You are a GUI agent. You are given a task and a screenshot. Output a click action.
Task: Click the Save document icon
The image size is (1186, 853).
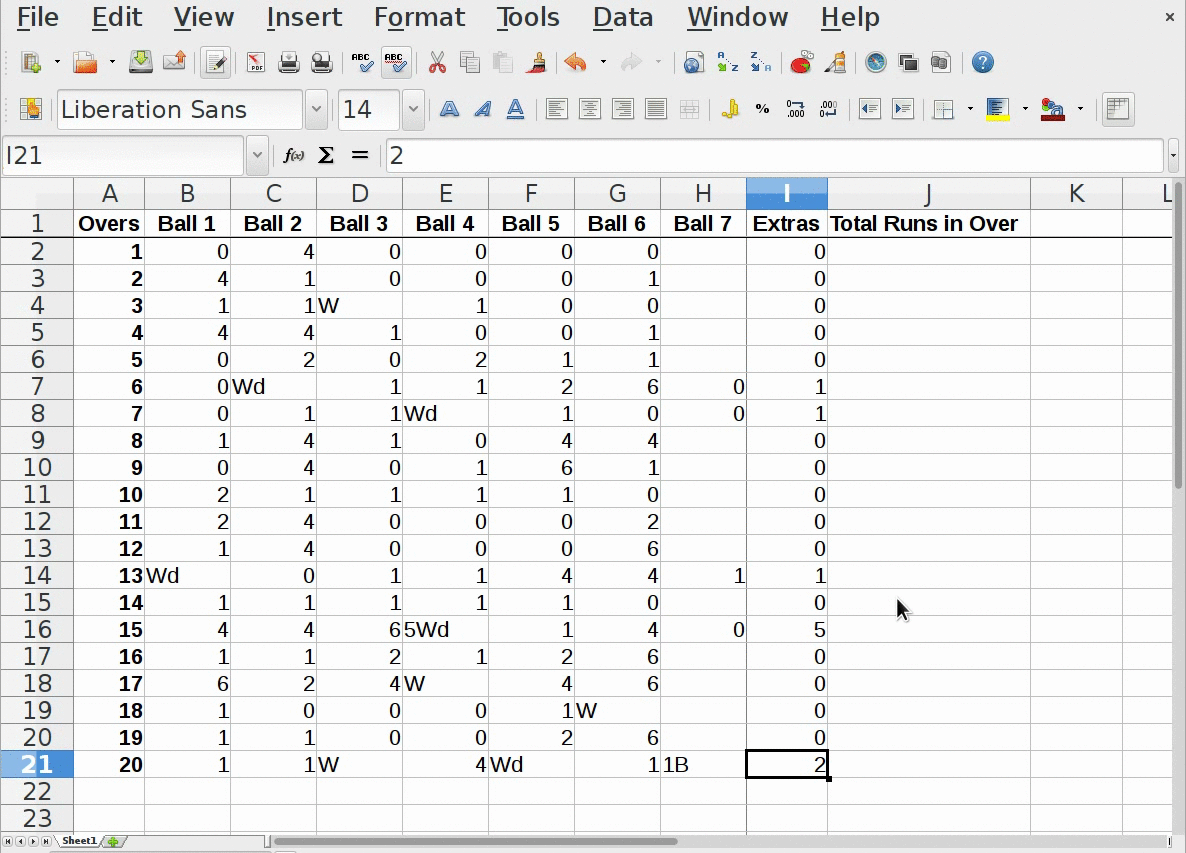[141, 63]
